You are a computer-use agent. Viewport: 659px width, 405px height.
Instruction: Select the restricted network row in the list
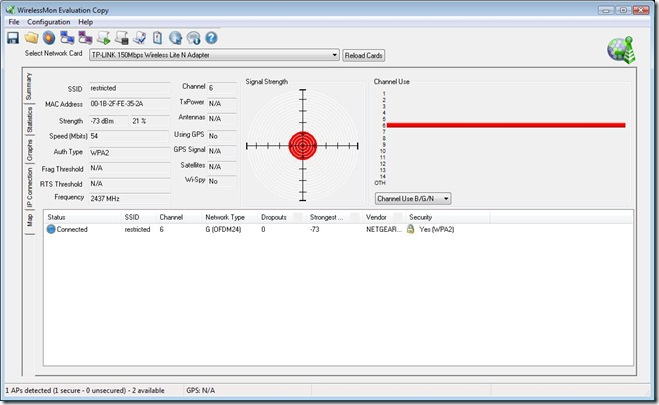(x=137, y=229)
